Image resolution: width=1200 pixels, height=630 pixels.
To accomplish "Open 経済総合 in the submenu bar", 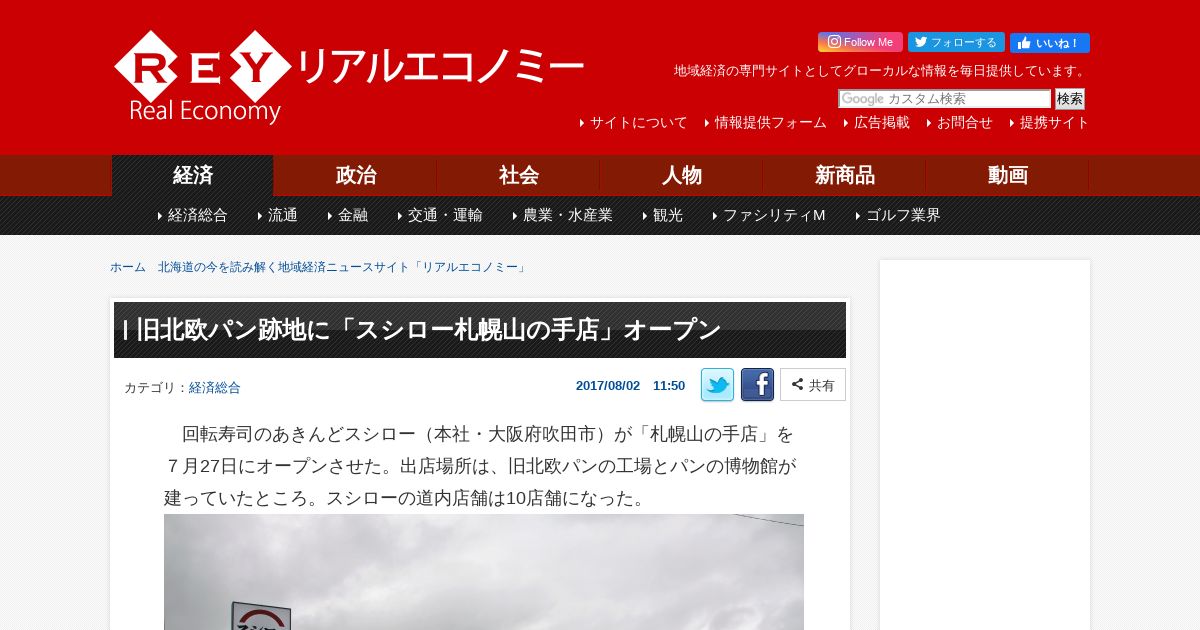I will click(197, 215).
